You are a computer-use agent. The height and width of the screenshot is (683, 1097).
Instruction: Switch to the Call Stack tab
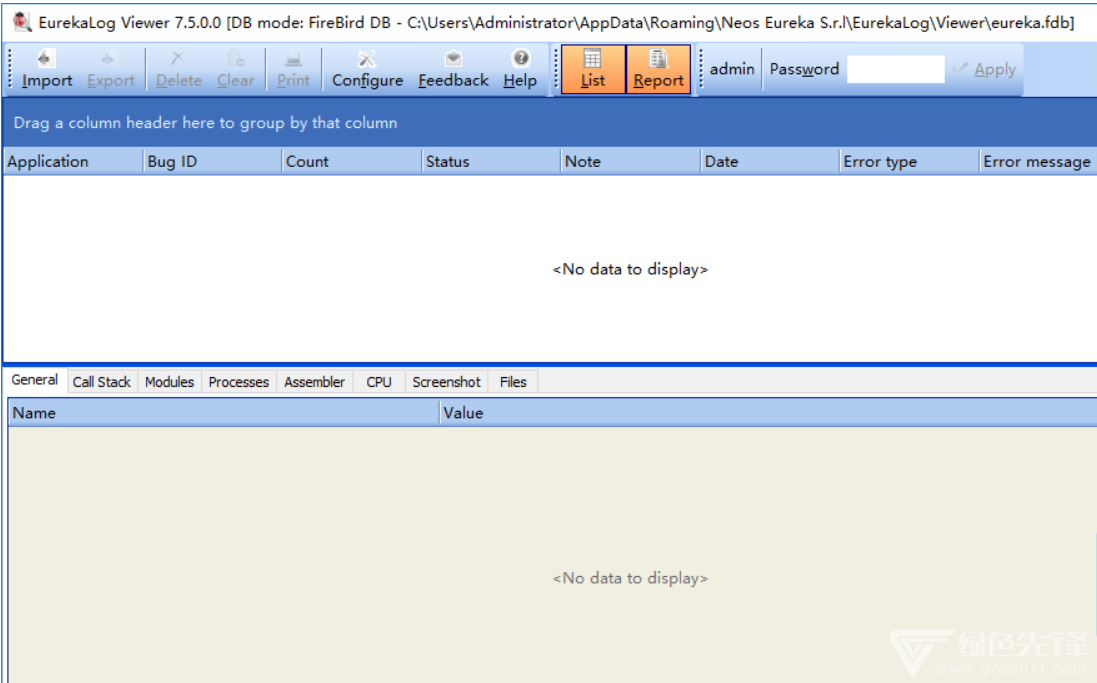101,382
